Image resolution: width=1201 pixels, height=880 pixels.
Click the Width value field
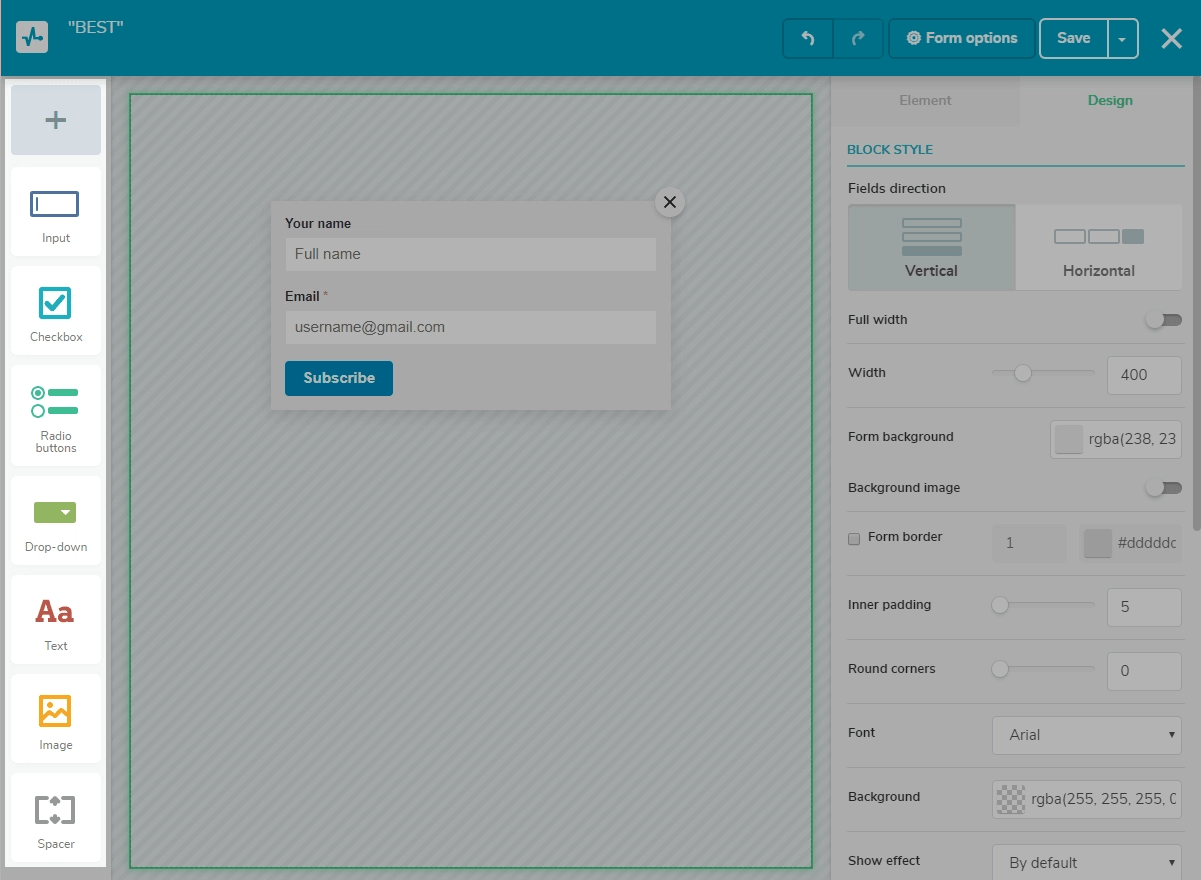point(1144,375)
